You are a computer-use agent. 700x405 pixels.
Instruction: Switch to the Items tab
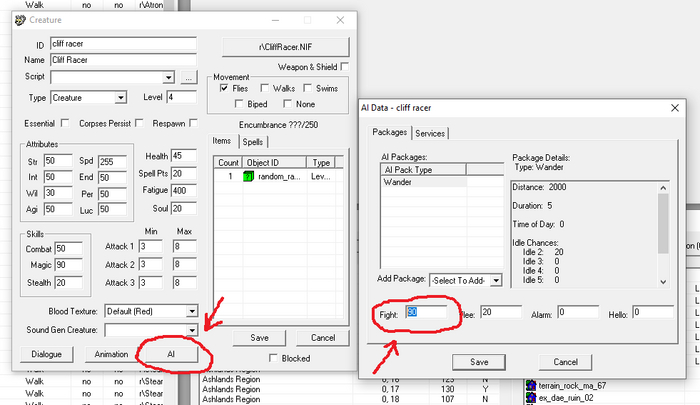(x=222, y=141)
